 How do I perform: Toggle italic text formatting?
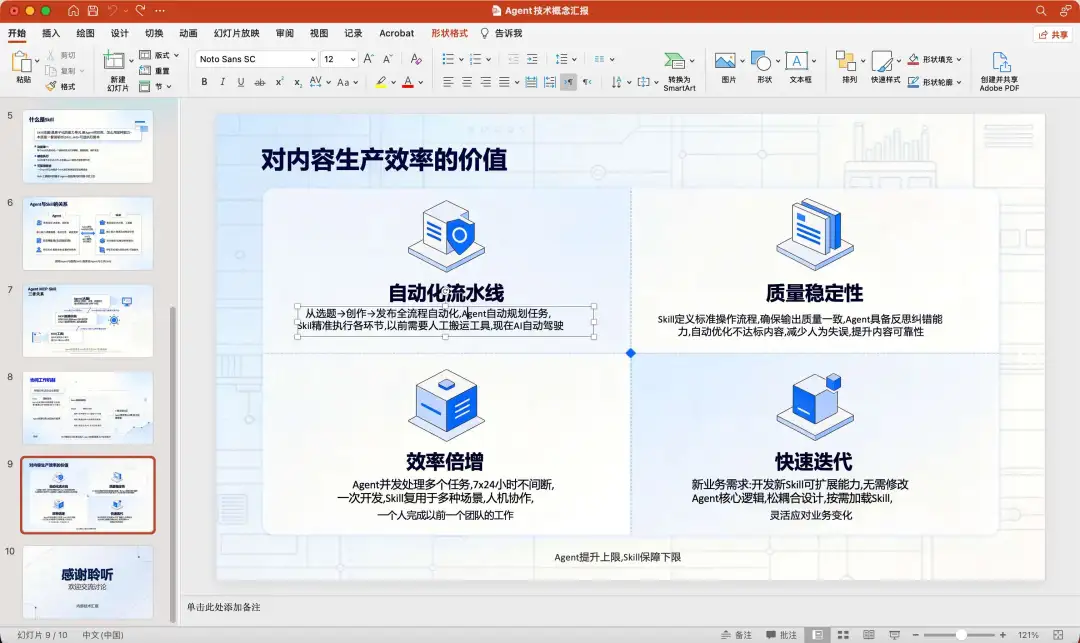(224, 82)
